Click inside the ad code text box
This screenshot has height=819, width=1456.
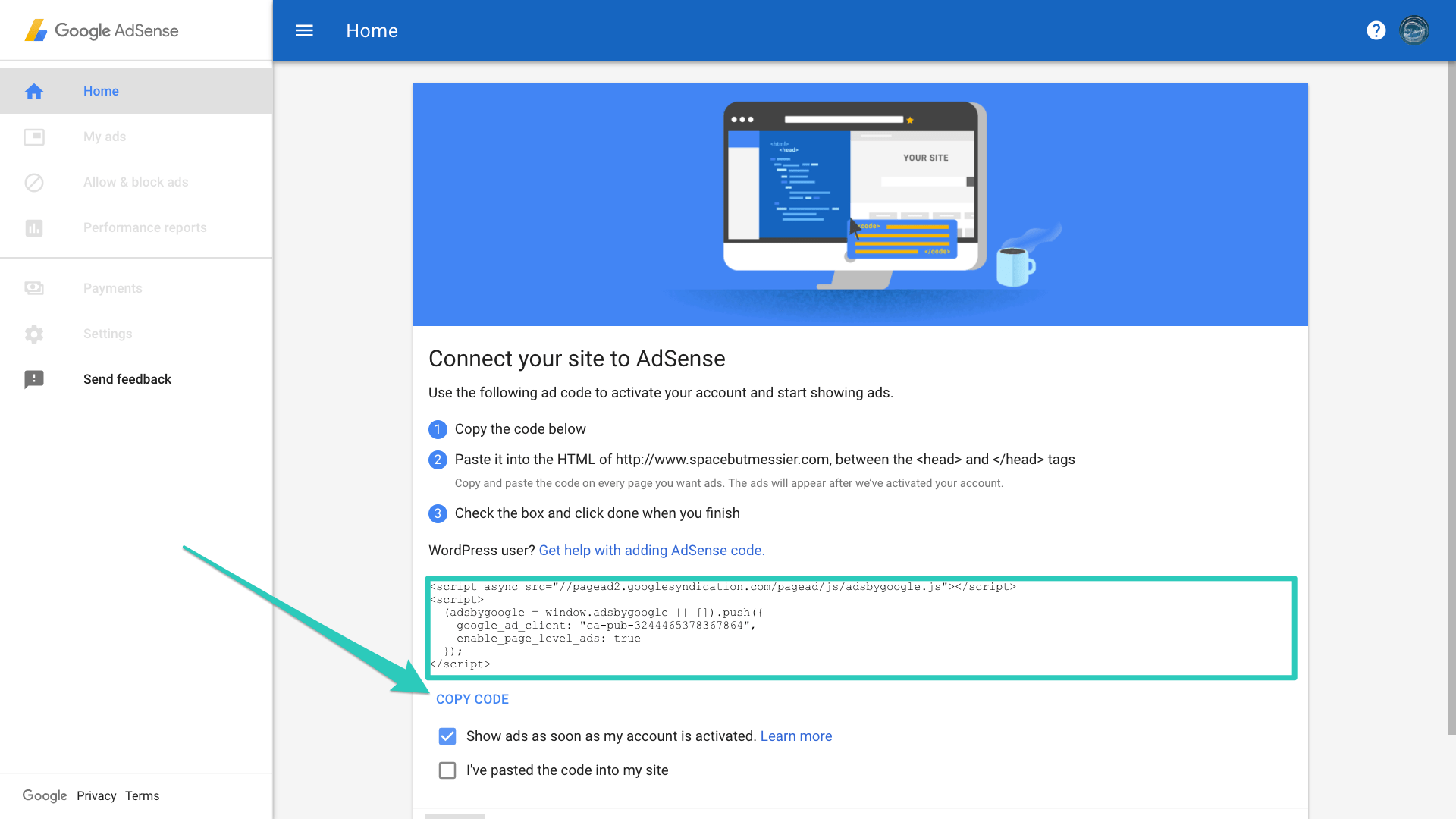coord(861,628)
